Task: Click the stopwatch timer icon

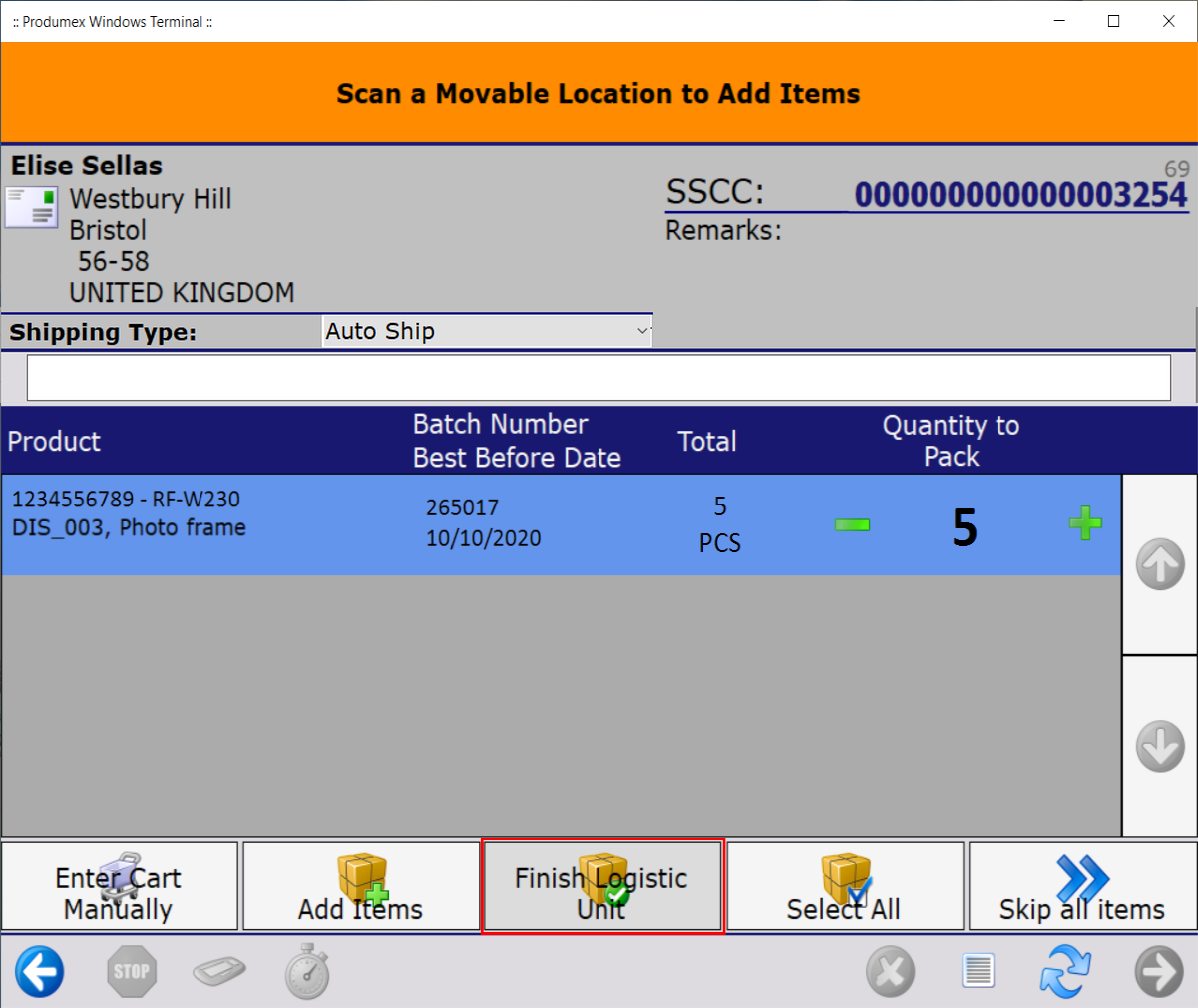Action: pyautogui.click(x=307, y=972)
